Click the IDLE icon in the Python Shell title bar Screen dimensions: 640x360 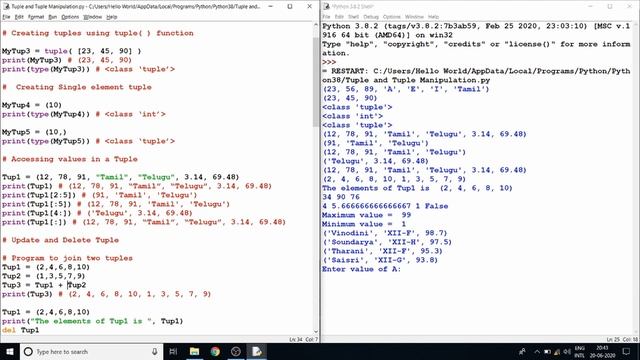(326, 7)
